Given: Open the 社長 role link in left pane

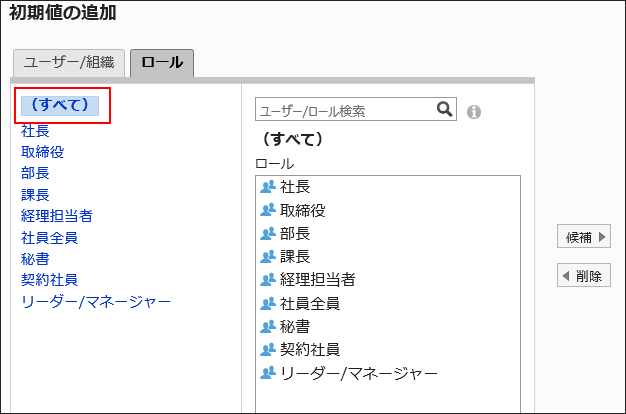Looking at the screenshot, I should point(35,131).
